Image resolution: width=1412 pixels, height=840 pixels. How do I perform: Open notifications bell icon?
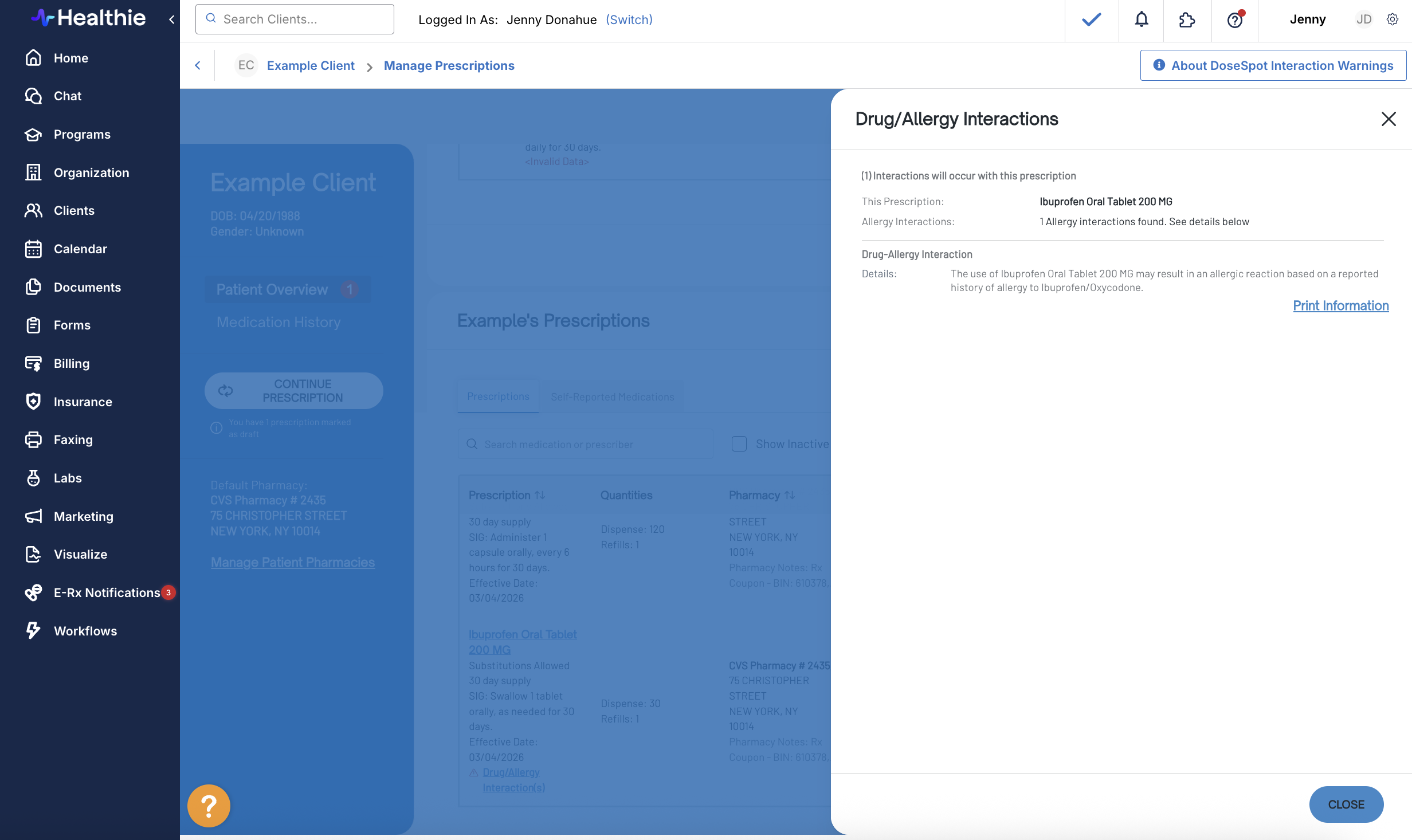tap(1141, 19)
